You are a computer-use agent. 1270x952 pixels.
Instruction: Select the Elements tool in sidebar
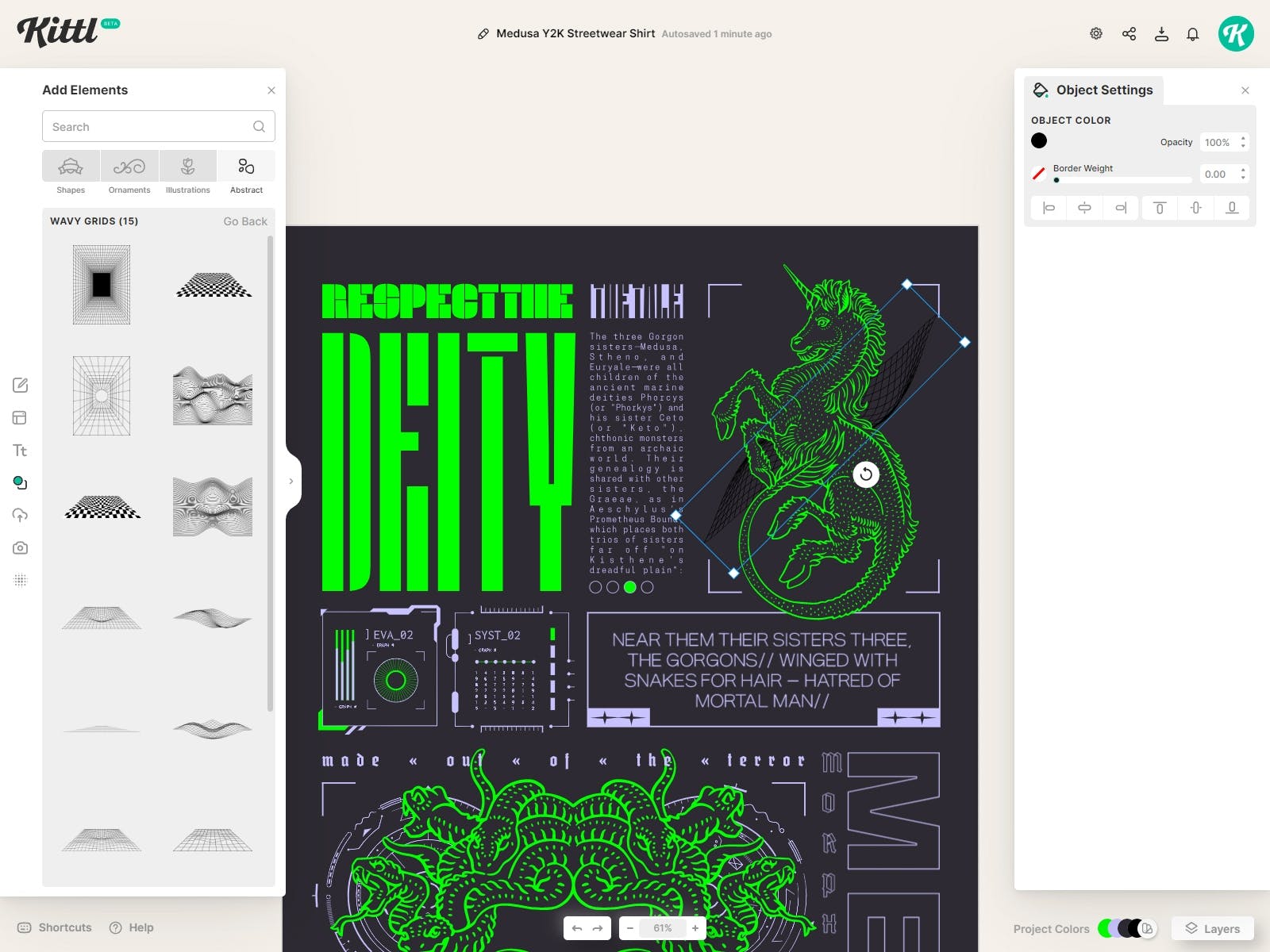(21, 483)
